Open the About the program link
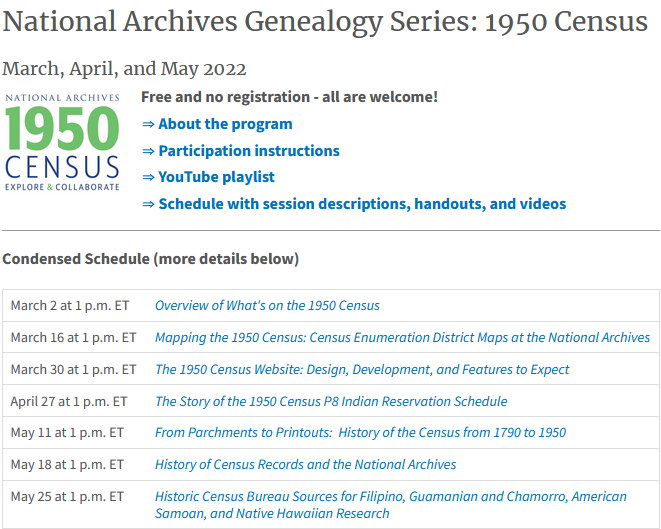This screenshot has width=661, height=529. pyautogui.click(x=225, y=124)
